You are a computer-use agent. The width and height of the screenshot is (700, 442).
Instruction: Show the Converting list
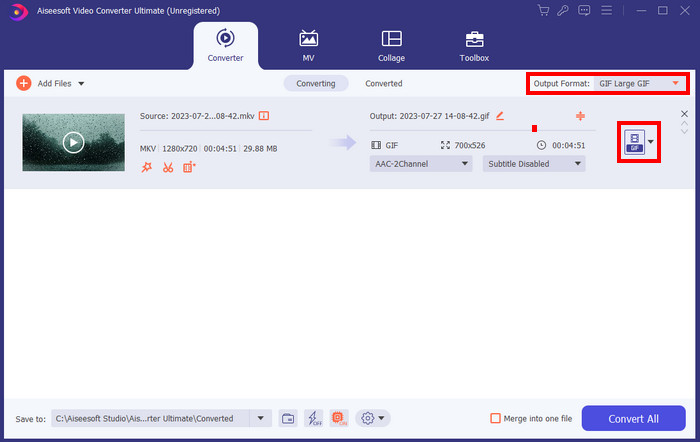coord(316,83)
